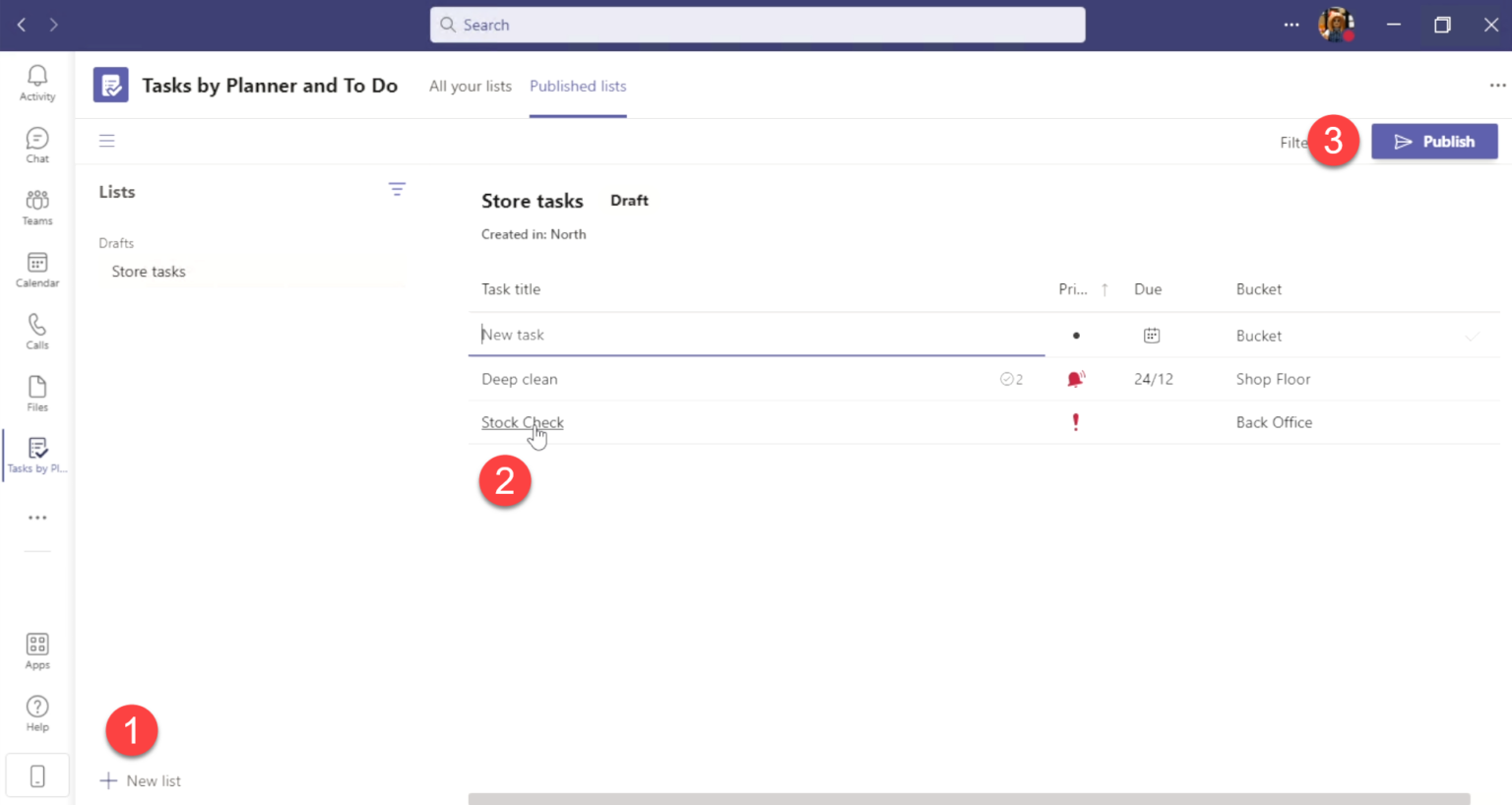Viewport: 1512px width, 805px height.
Task: Open the Calls section
Action: coord(36,331)
